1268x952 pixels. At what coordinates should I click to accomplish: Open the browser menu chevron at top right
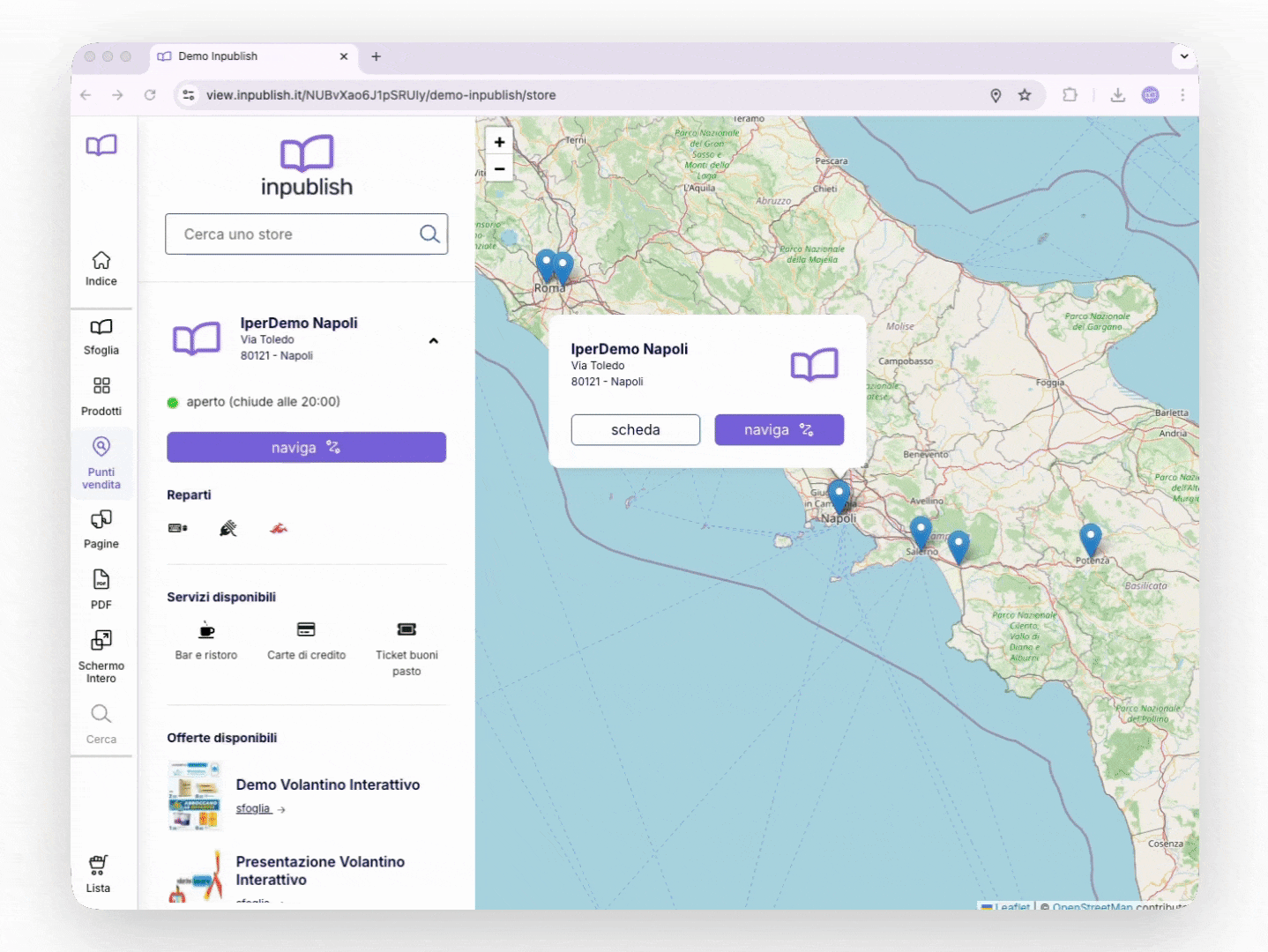pos(1183,56)
